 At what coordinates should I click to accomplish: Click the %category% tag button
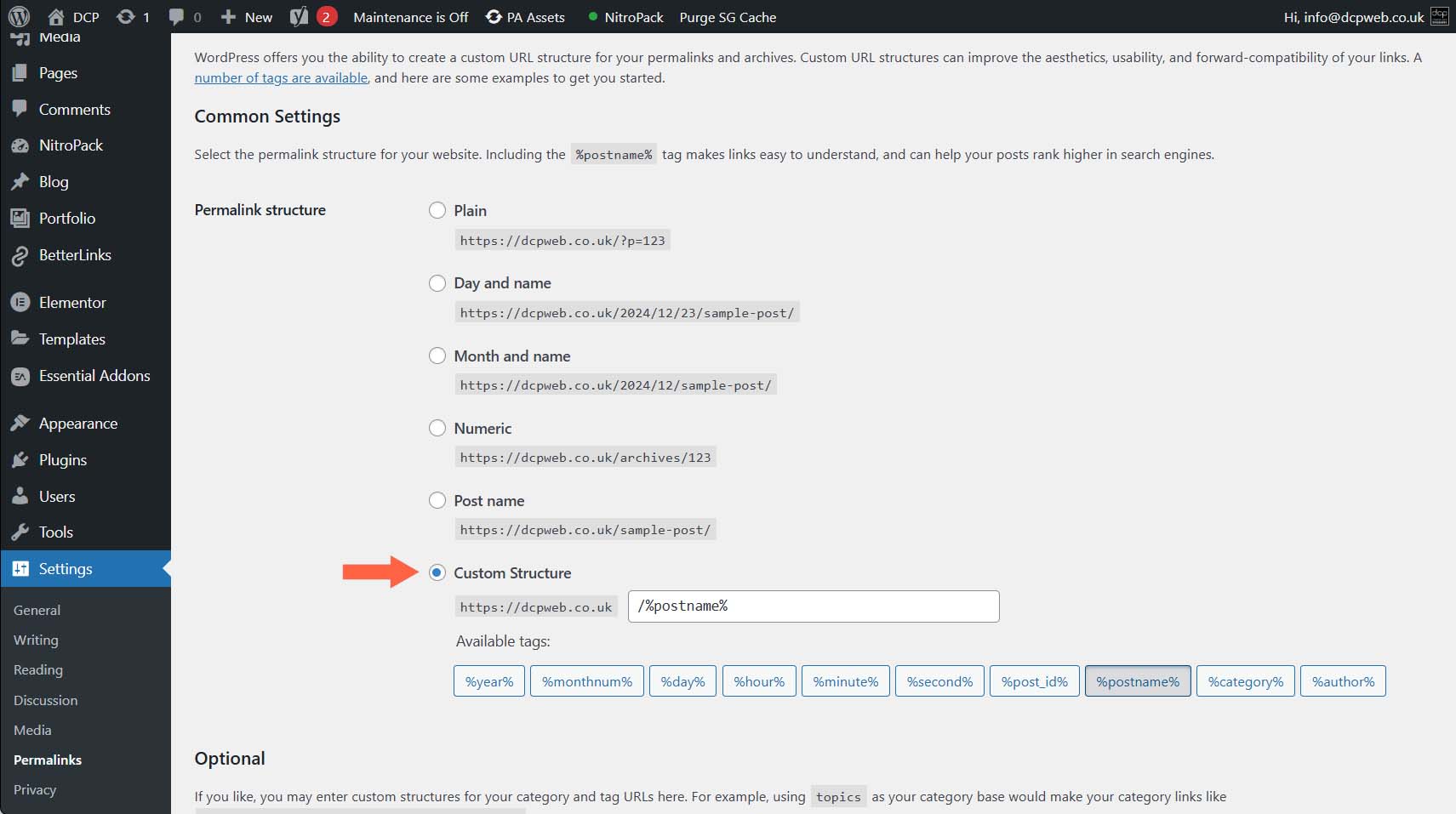coord(1245,681)
